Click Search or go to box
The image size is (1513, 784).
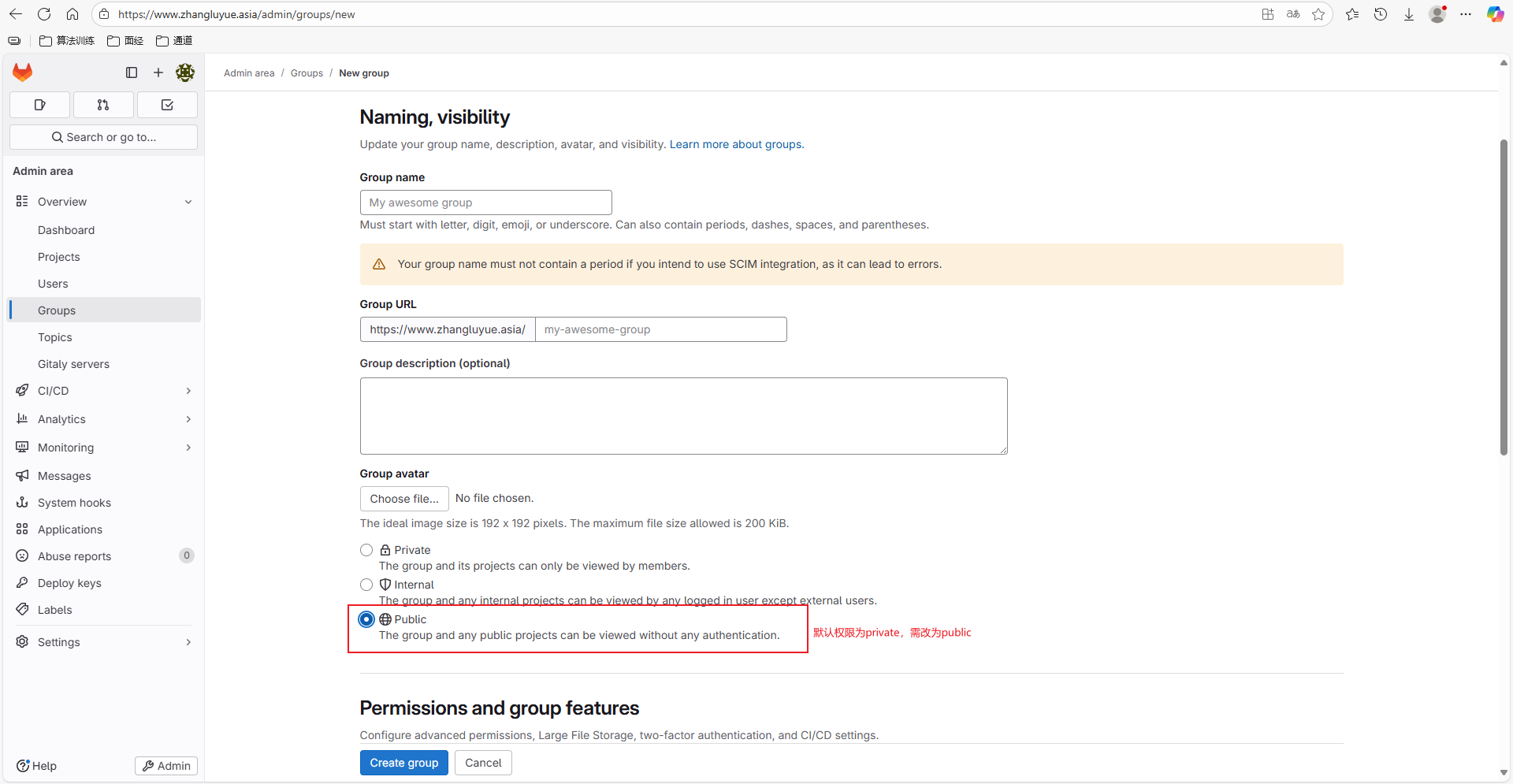click(103, 137)
